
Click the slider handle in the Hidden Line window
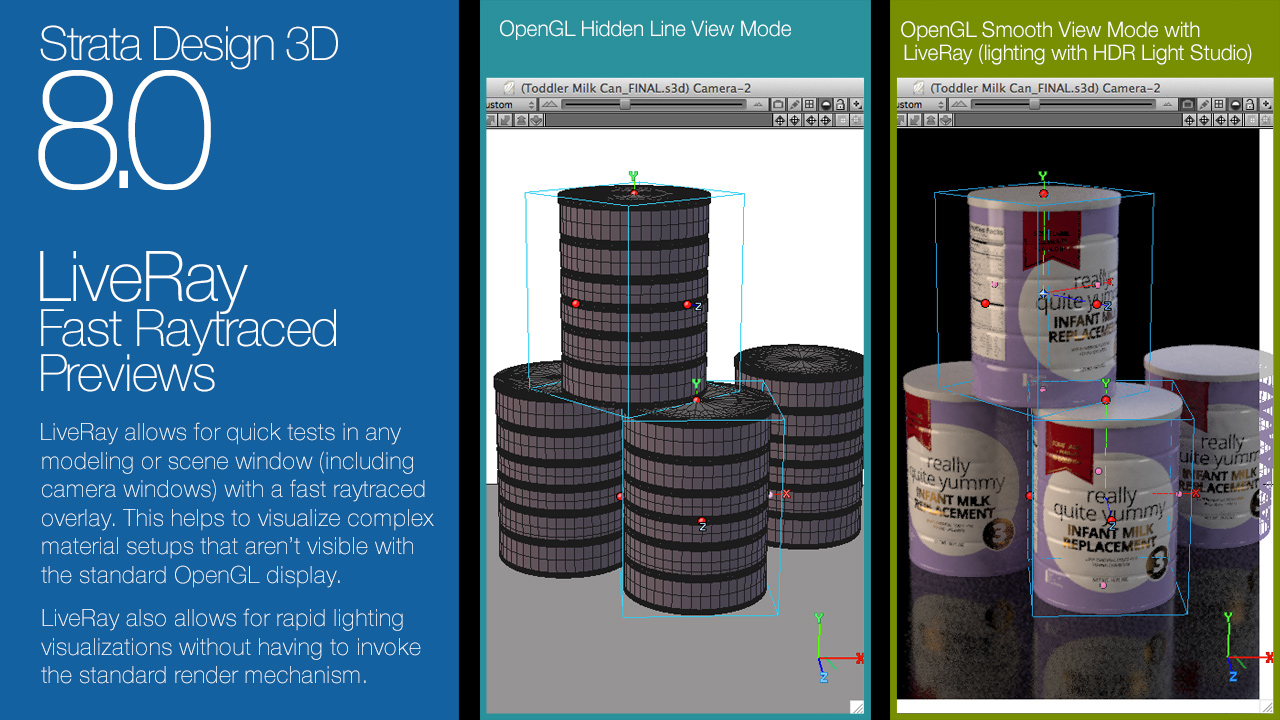[625, 105]
